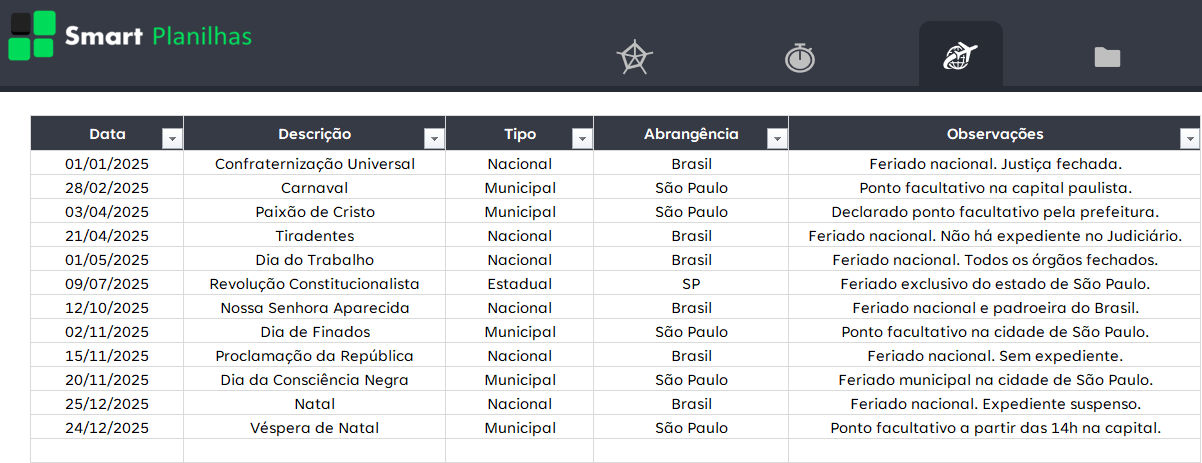Select the Observações column header
Viewport: 1202px width, 463px height.
point(994,134)
